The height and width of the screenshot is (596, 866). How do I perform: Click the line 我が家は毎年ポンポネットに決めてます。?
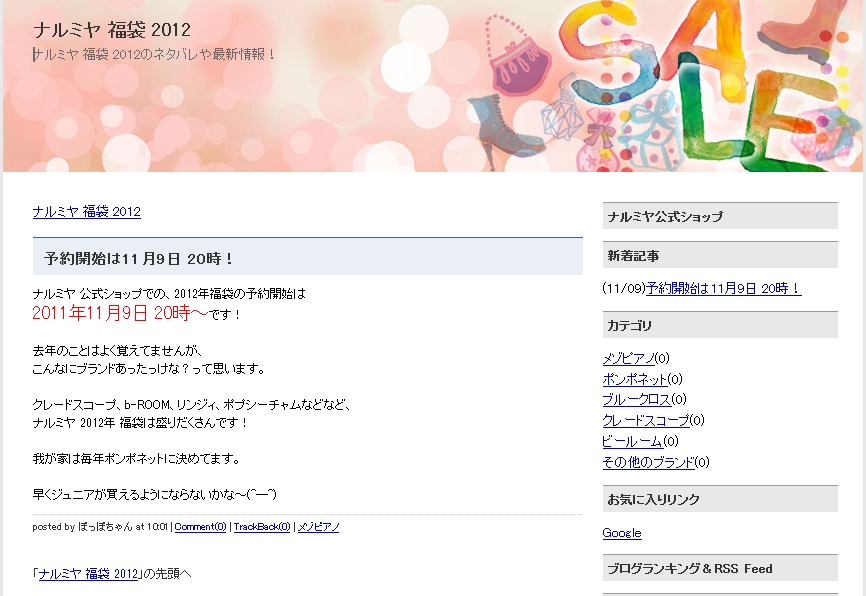coord(136,458)
